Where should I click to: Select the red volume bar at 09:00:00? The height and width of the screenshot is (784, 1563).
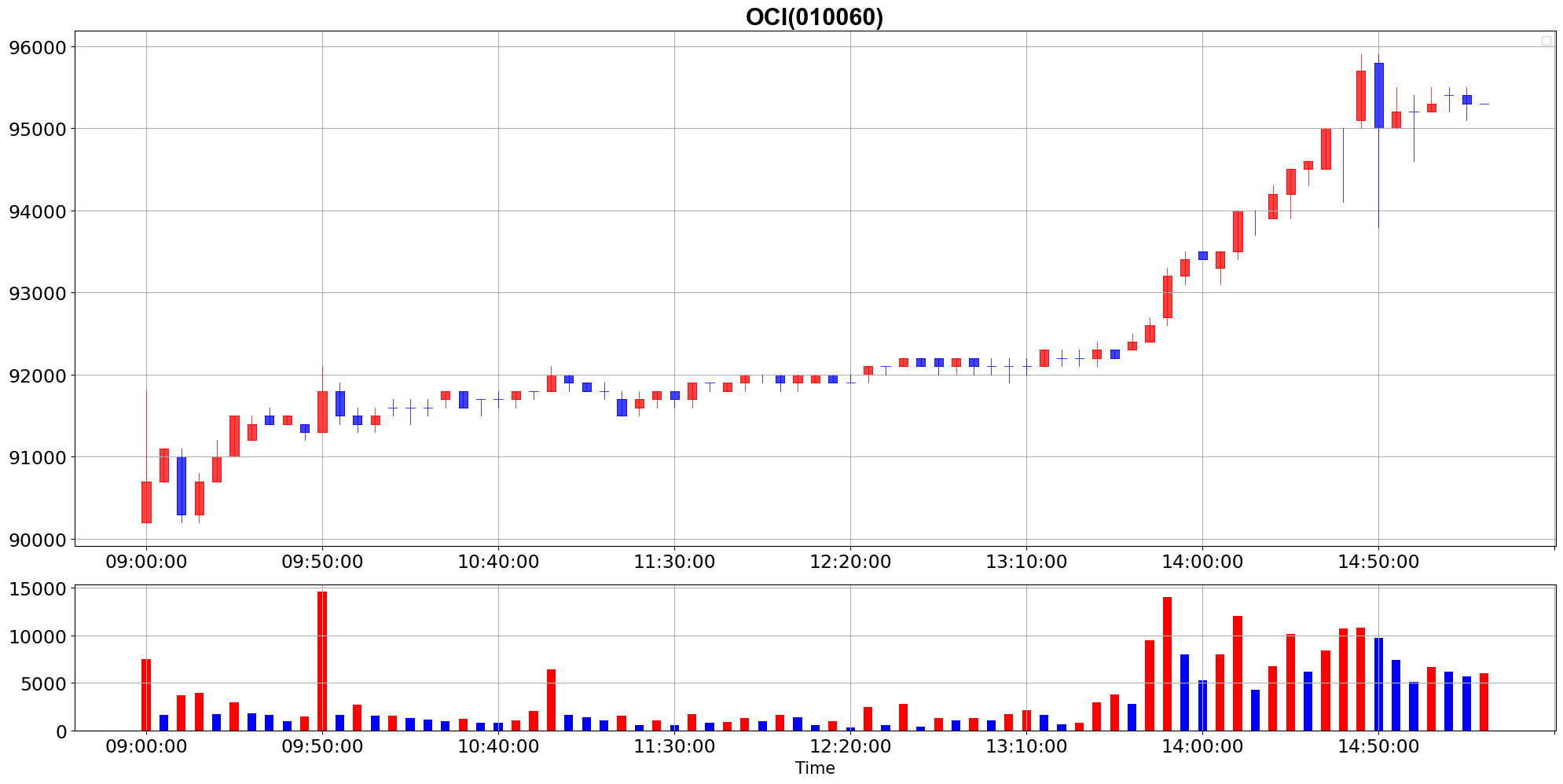click(x=146, y=694)
